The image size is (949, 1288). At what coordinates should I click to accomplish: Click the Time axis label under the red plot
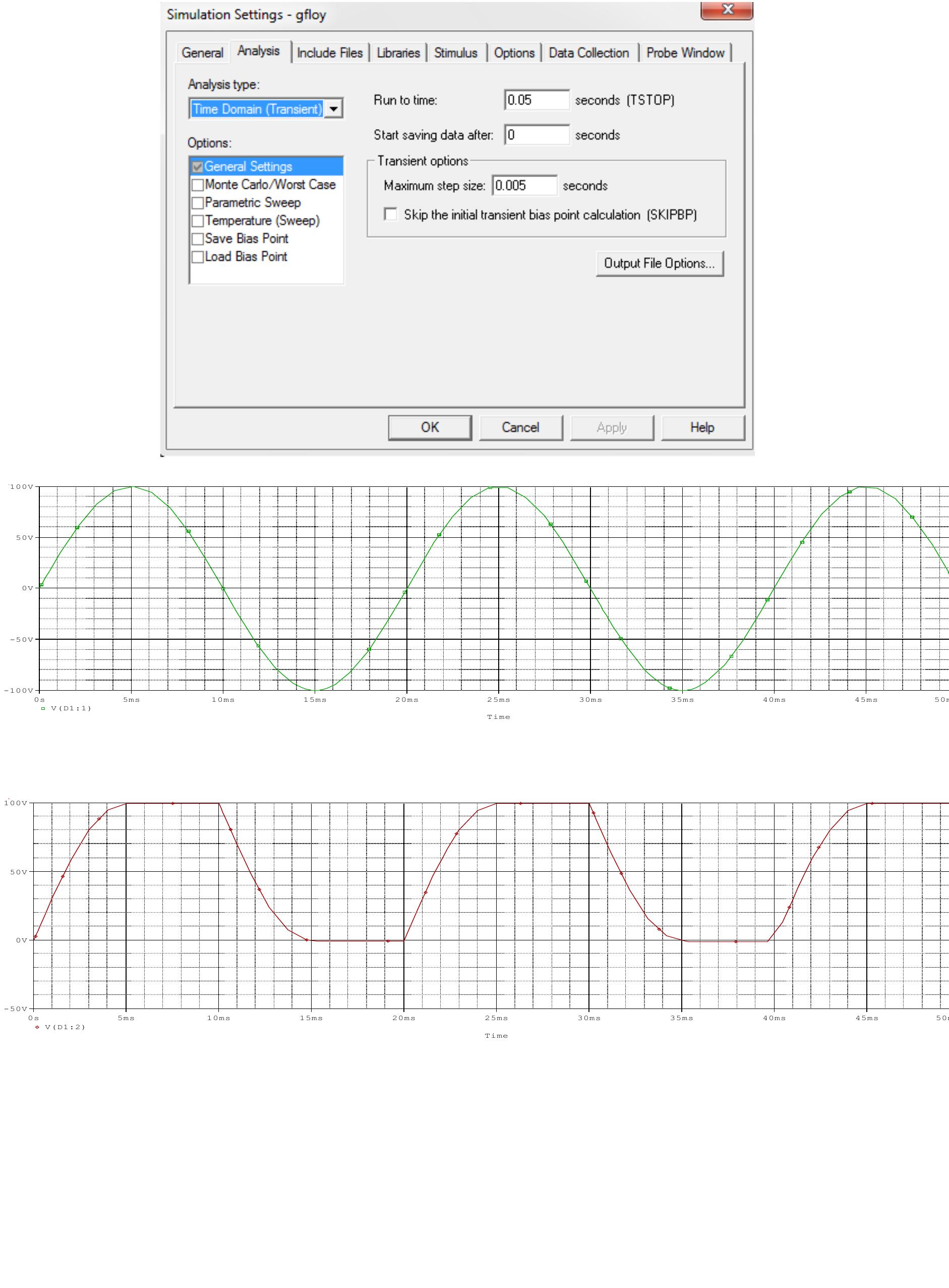point(496,1036)
